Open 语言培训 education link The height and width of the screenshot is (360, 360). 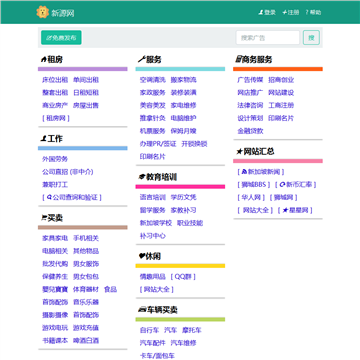tap(153, 197)
